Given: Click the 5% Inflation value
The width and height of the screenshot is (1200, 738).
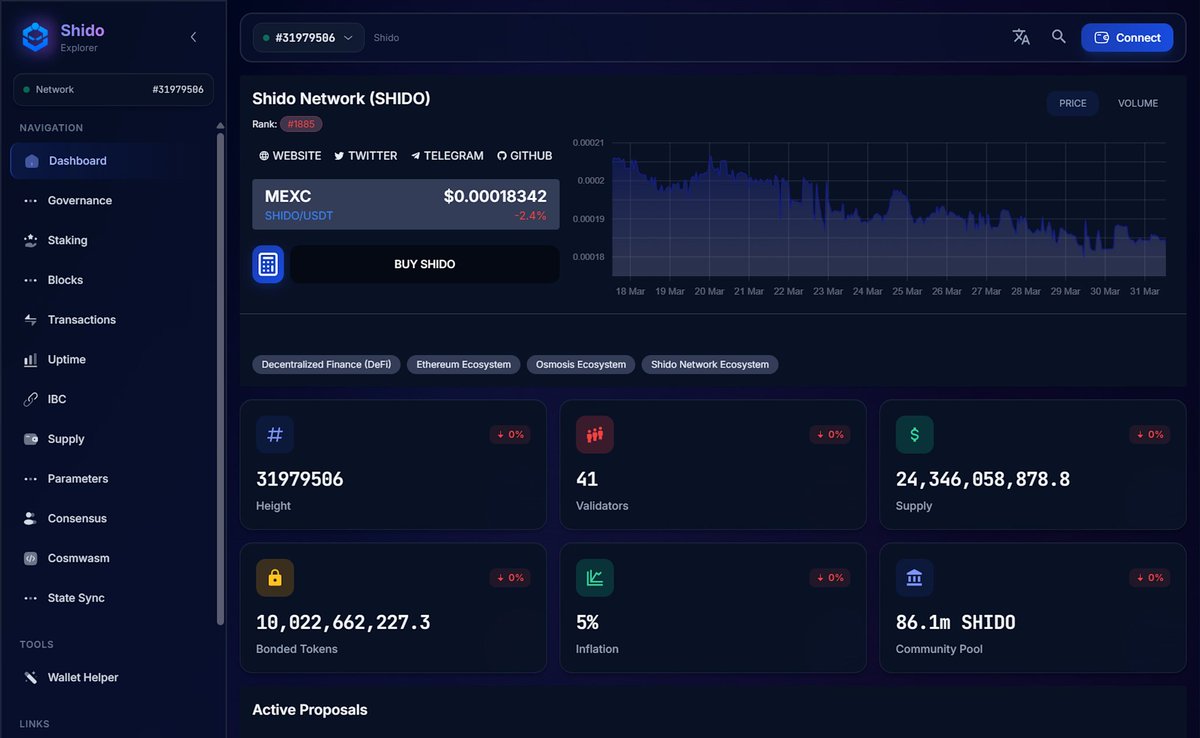Looking at the screenshot, I should tap(587, 622).
